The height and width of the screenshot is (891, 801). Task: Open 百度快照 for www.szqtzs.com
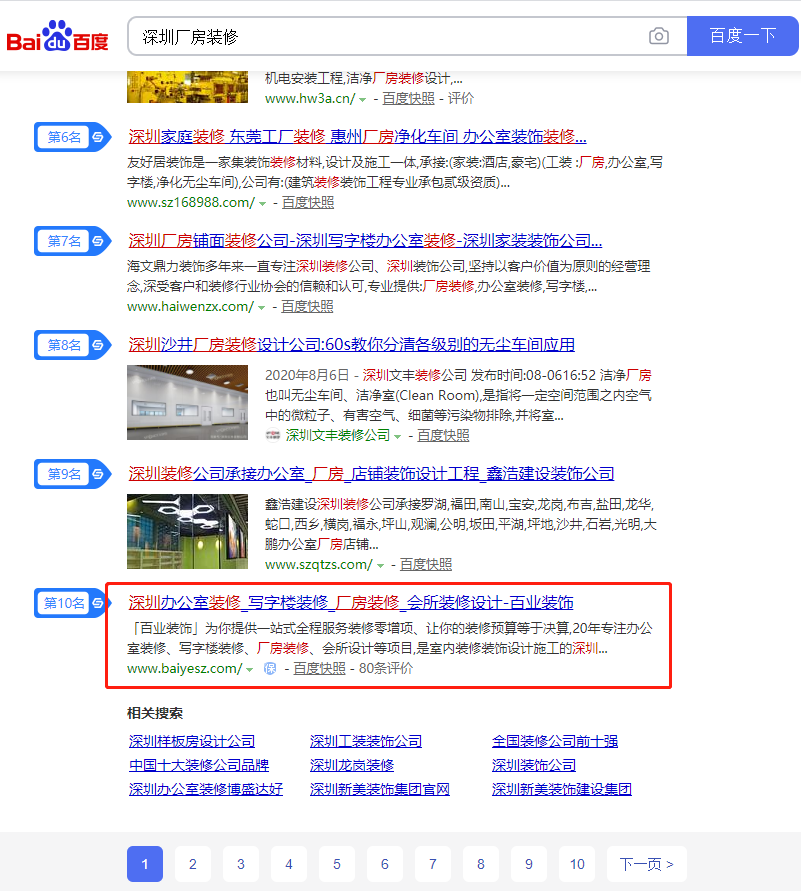[x=426, y=564]
